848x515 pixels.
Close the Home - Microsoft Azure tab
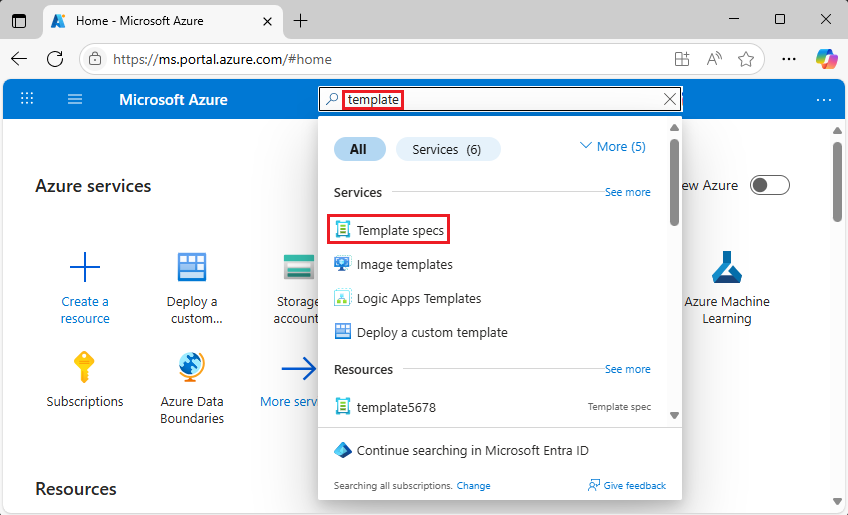(x=267, y=22)
